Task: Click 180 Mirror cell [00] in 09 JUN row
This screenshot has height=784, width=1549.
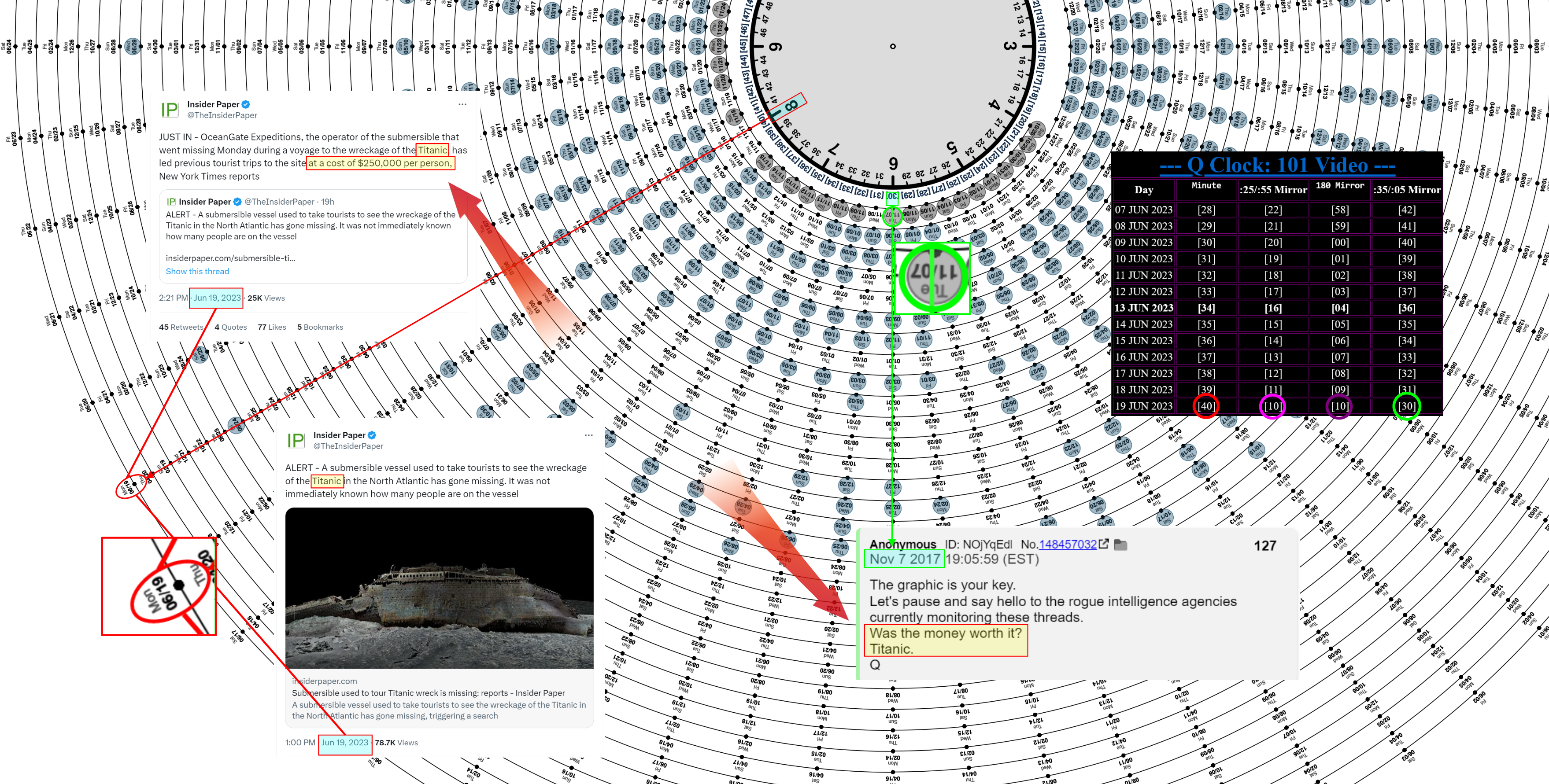Action: click(x=1340, y=242)
